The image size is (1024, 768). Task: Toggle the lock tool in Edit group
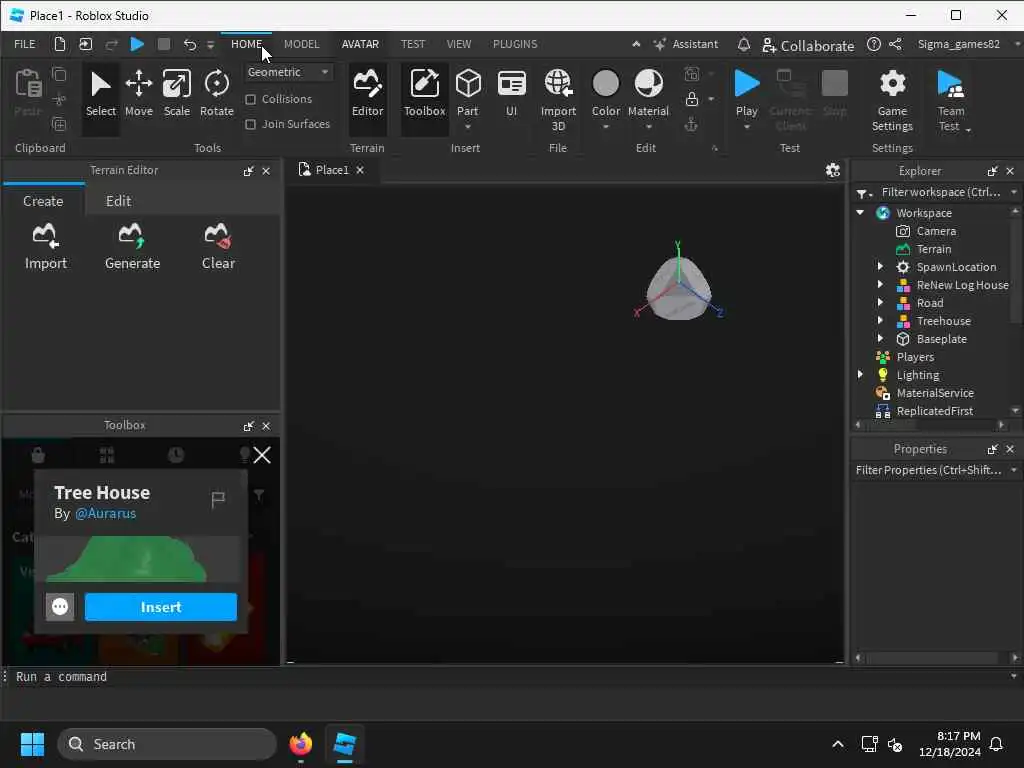692,99
